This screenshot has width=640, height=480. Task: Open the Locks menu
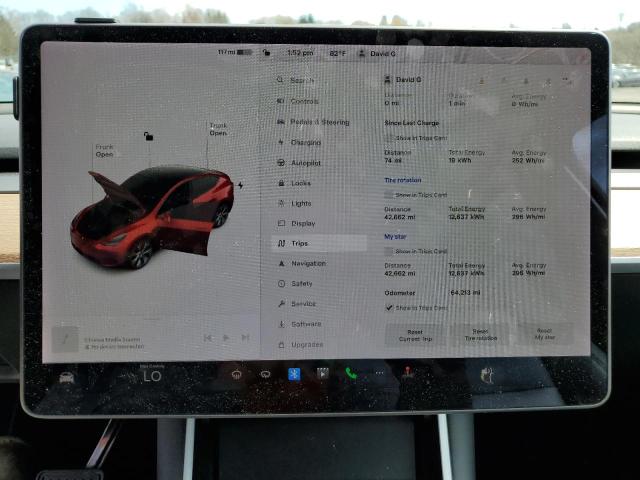tap(301, 183)
